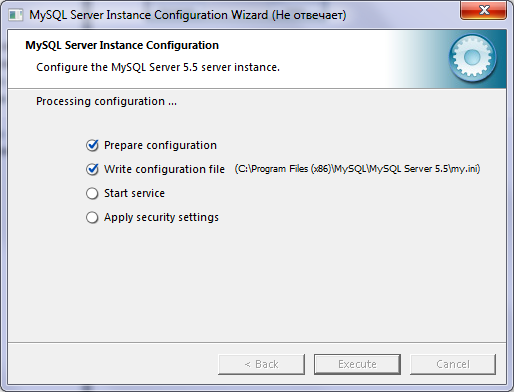Click the Configure the MySQL Server 5.5 subtitle
The width and height of the screenshot is (514, 392).
(158, 67)
